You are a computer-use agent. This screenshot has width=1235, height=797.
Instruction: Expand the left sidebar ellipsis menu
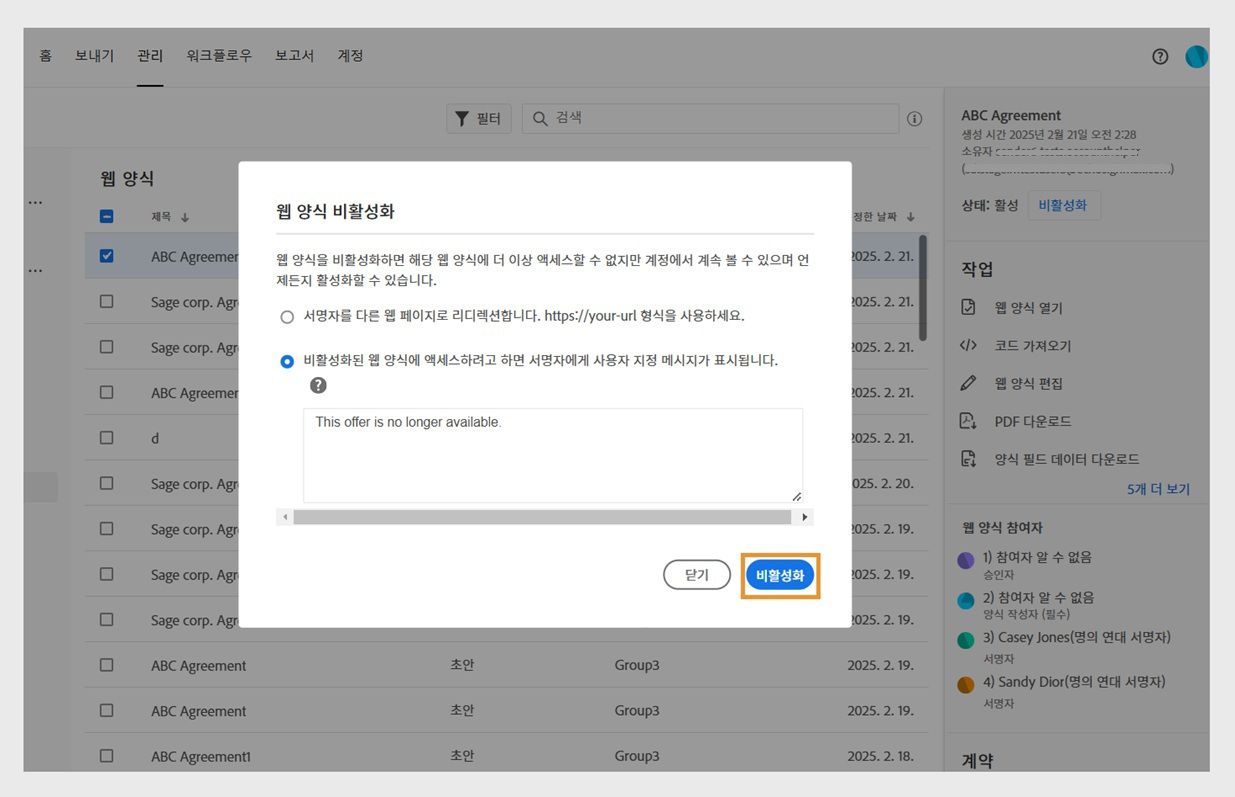35,201
